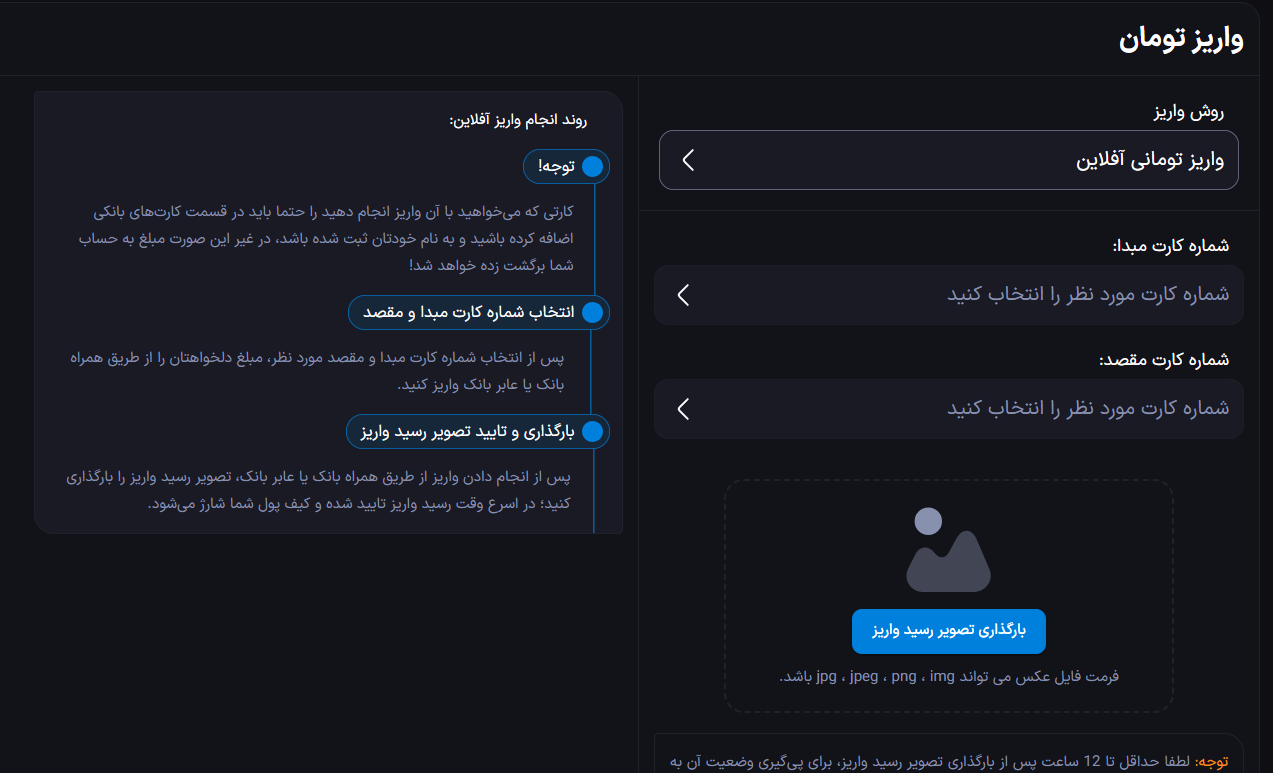The width and height of the screenshot is (1273, 773).
Task: Click the chevron arrow under شماره کارت مبدا
Action: pos(684,295)
